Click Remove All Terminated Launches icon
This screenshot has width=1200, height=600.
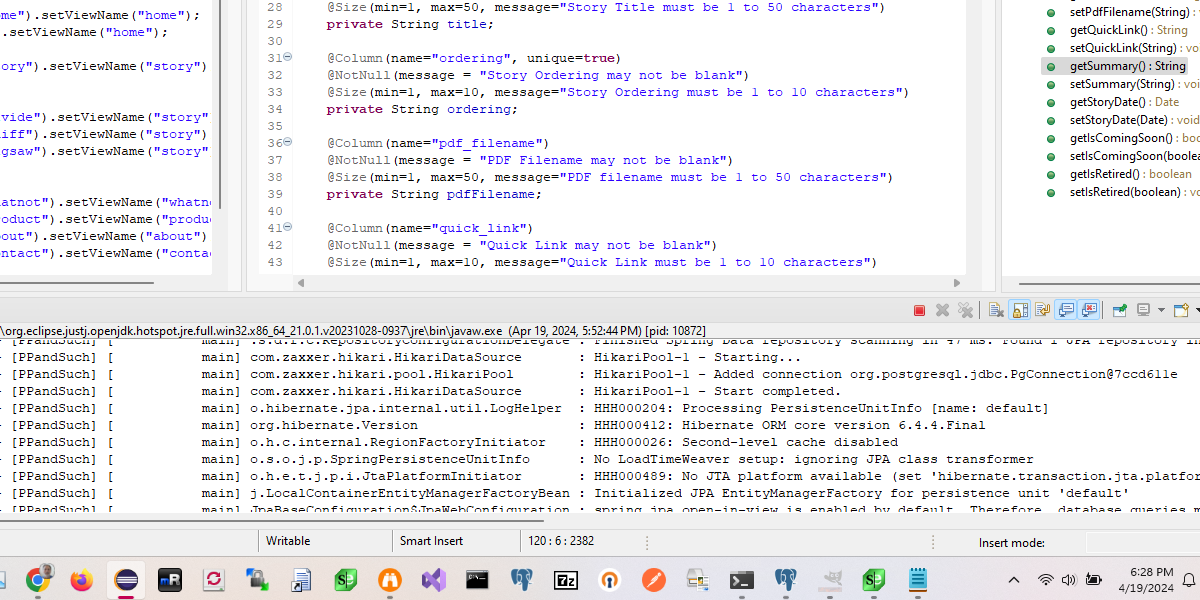[x=965, y=311]
